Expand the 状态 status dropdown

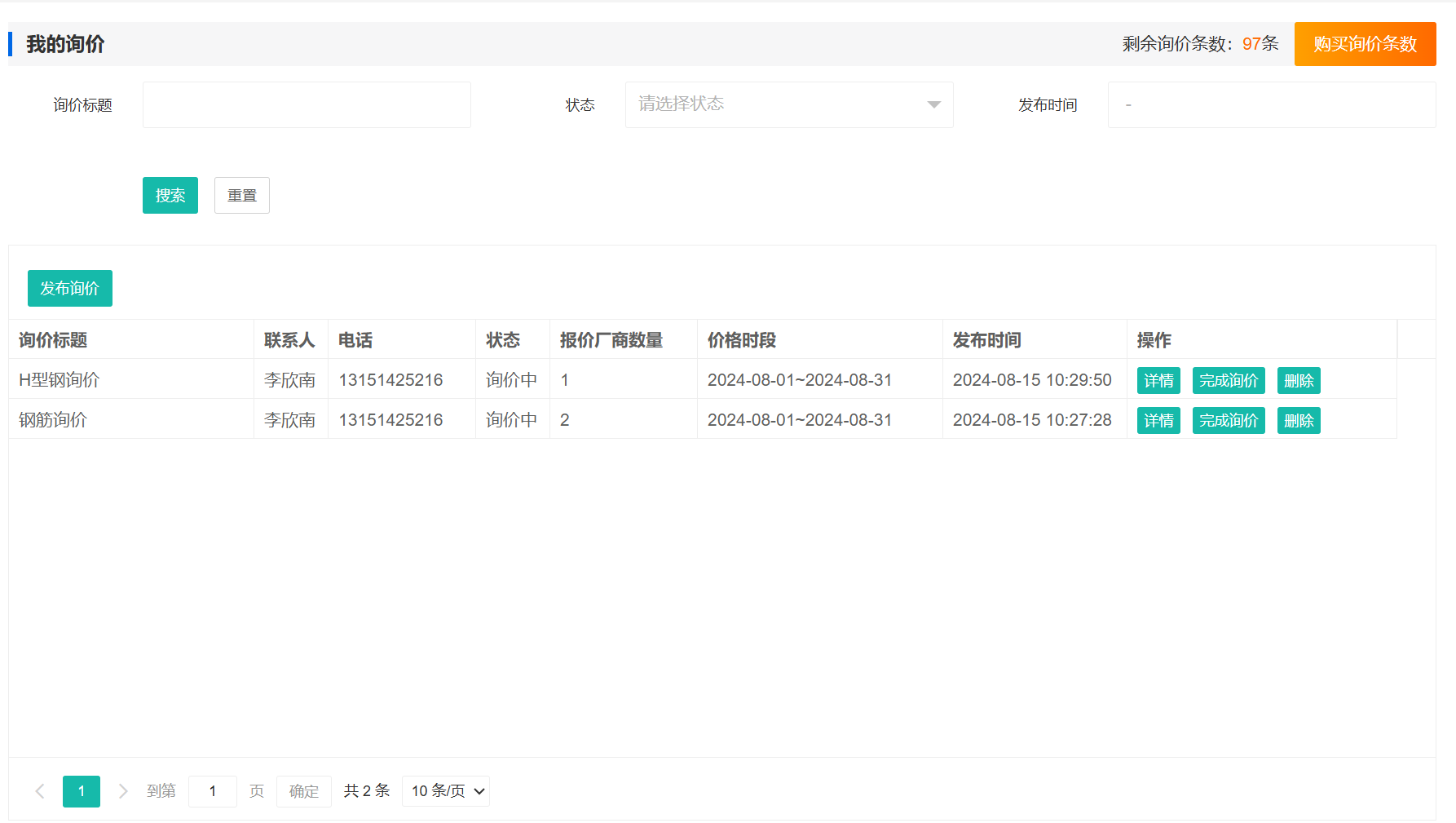click(788, 104)
